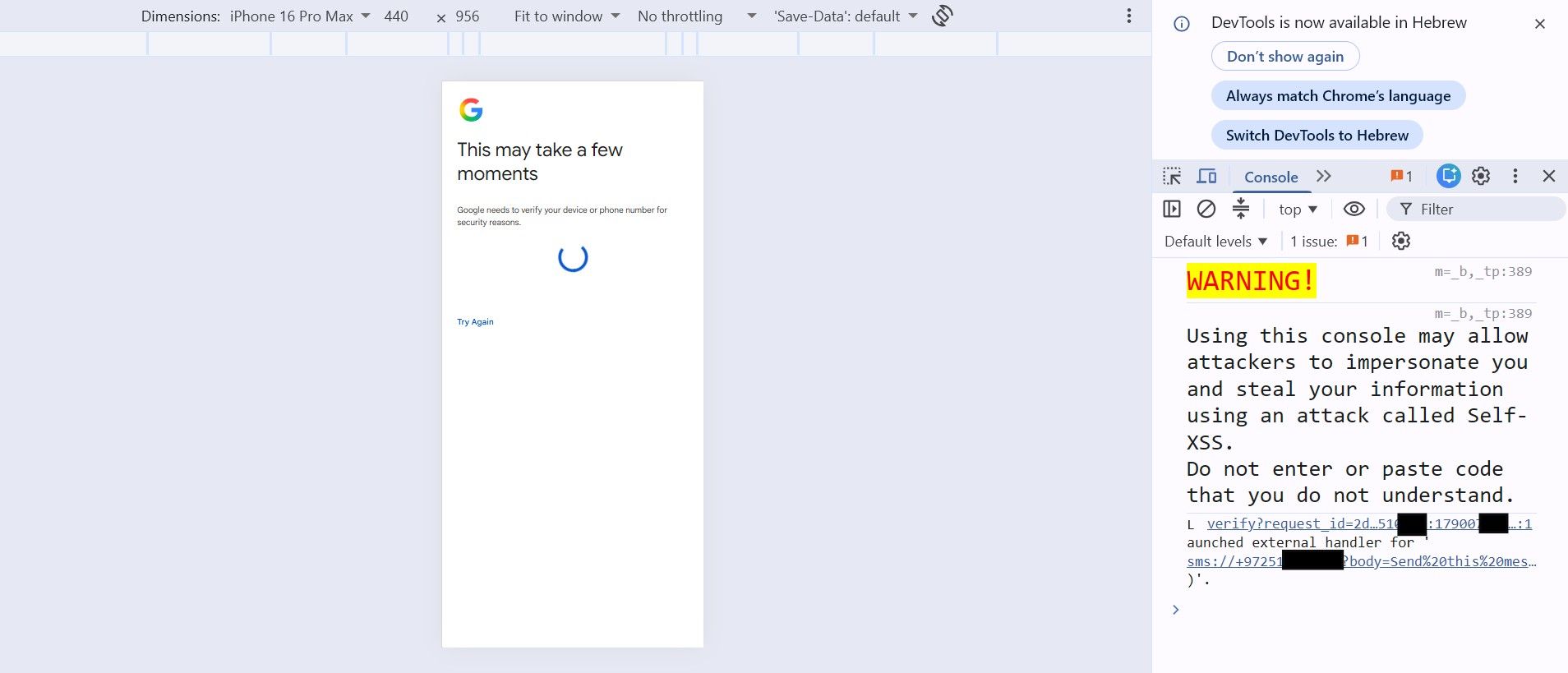This screenshot has height=673, width=1568.
Task: Open the sms:// handler link
Action: (x=1362, y=561)
